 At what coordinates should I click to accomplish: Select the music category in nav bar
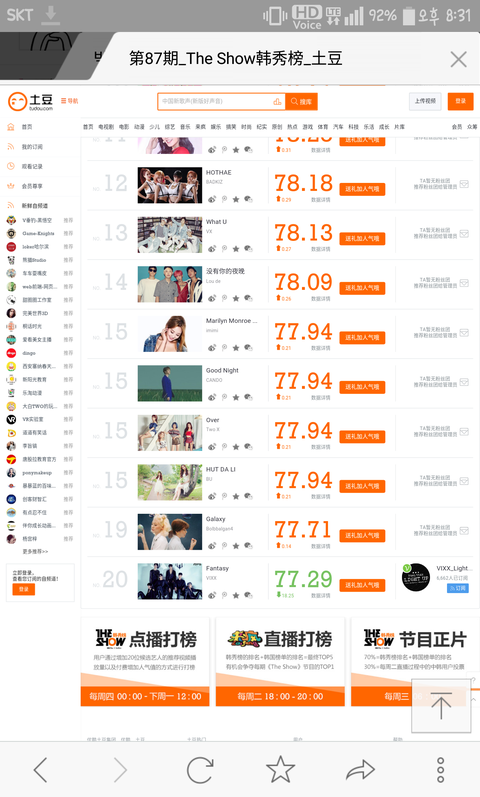click(185, 127)
